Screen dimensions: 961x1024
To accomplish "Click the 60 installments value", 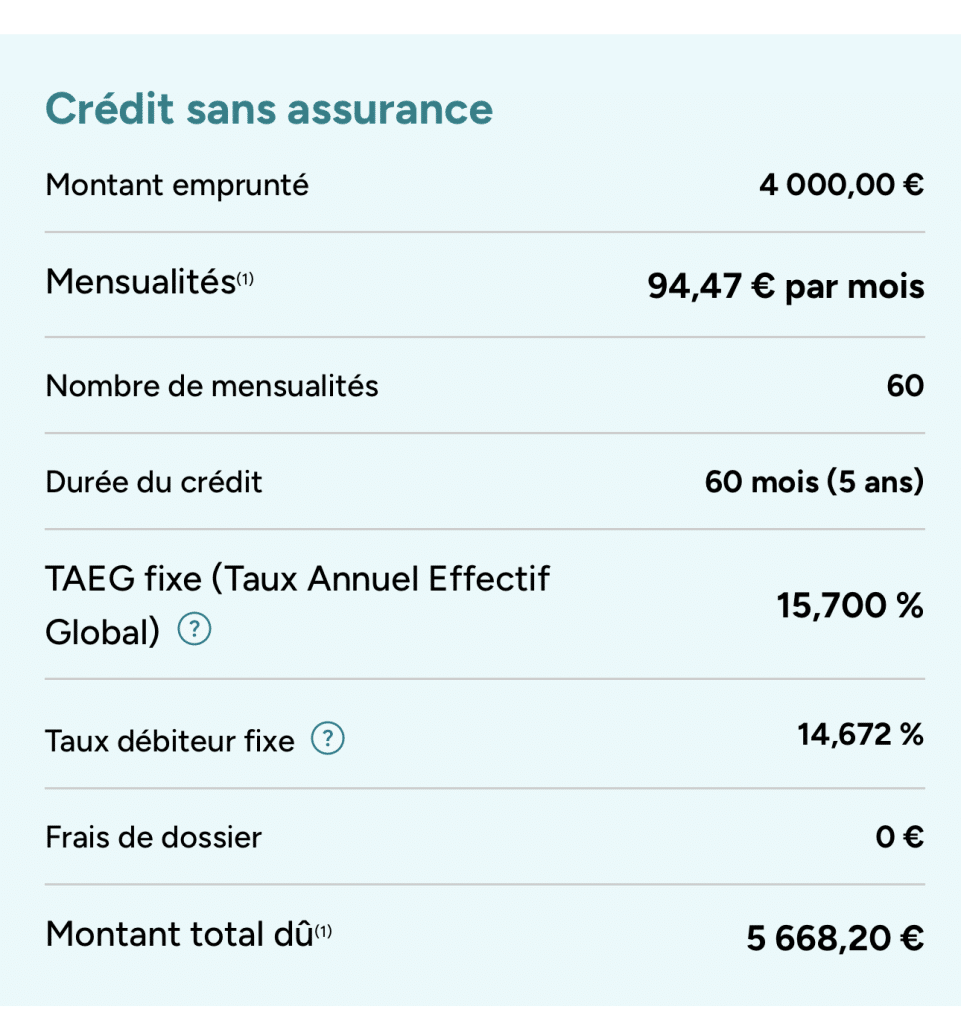I will coord(906,385).
